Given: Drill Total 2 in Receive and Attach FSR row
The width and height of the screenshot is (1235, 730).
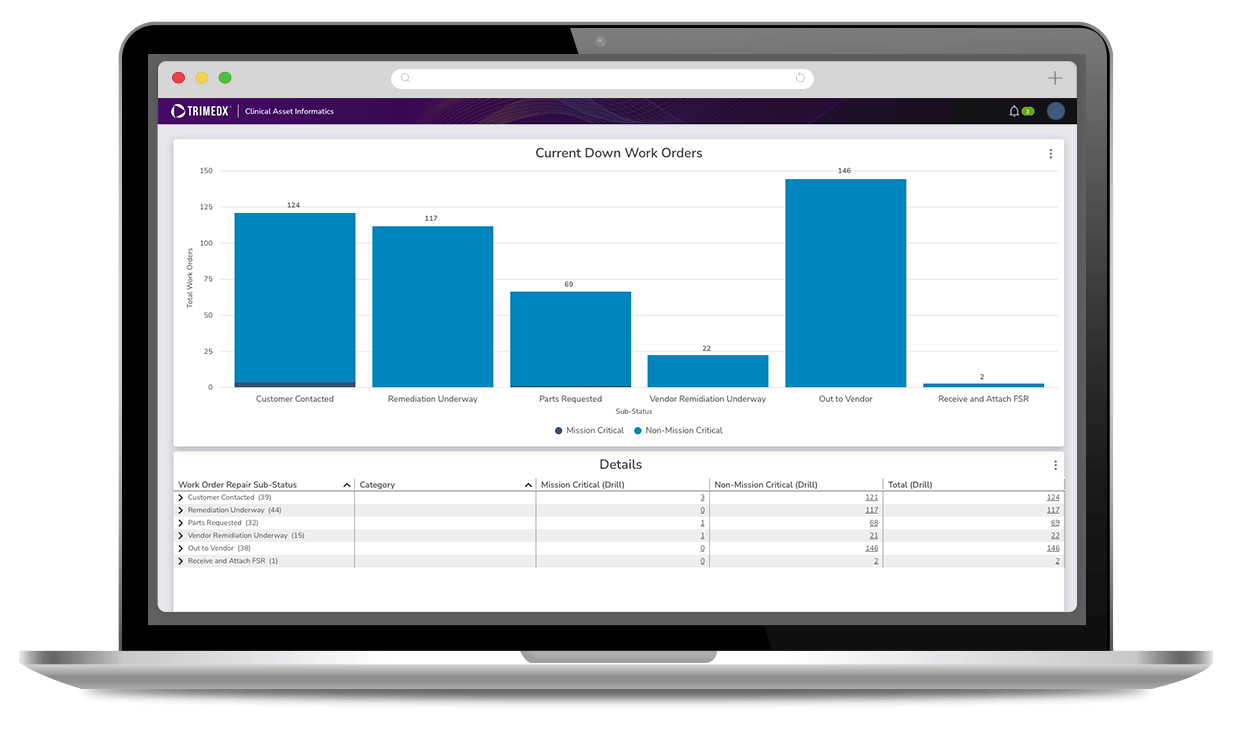Looking at the screenshot, I should point(1057,561).
